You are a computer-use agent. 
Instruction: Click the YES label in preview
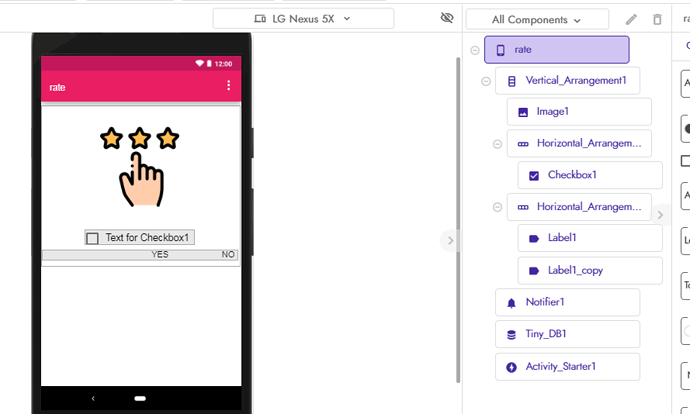click(160, 254)
